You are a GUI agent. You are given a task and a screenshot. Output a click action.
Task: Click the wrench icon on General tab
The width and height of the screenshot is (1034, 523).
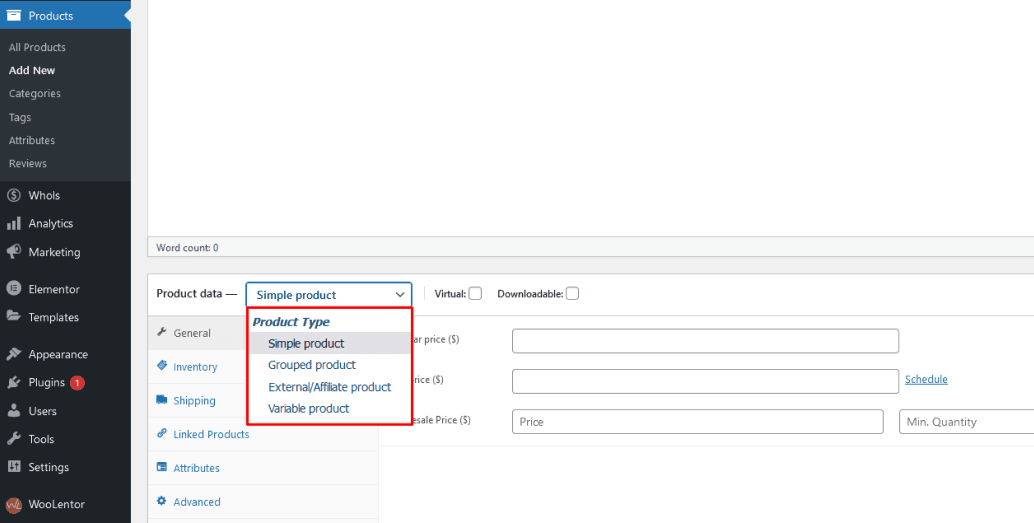tap(162, 332)
